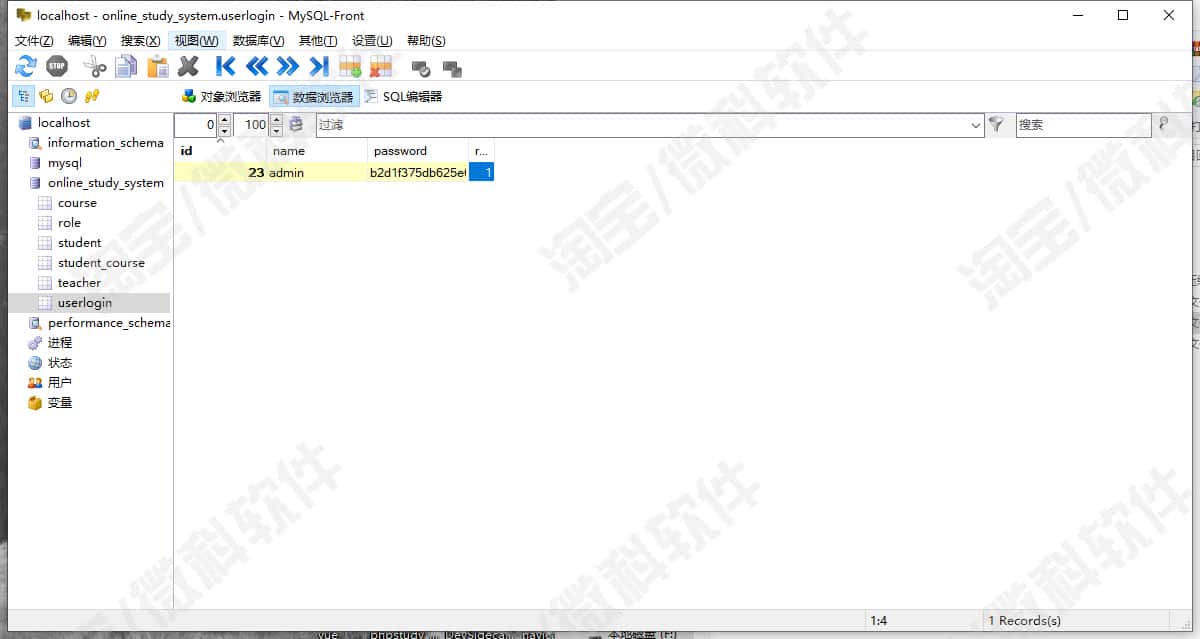Screen dimensions: 1200x639
Task: Open the 帮助(S) menu
Action: coord(426,41)
